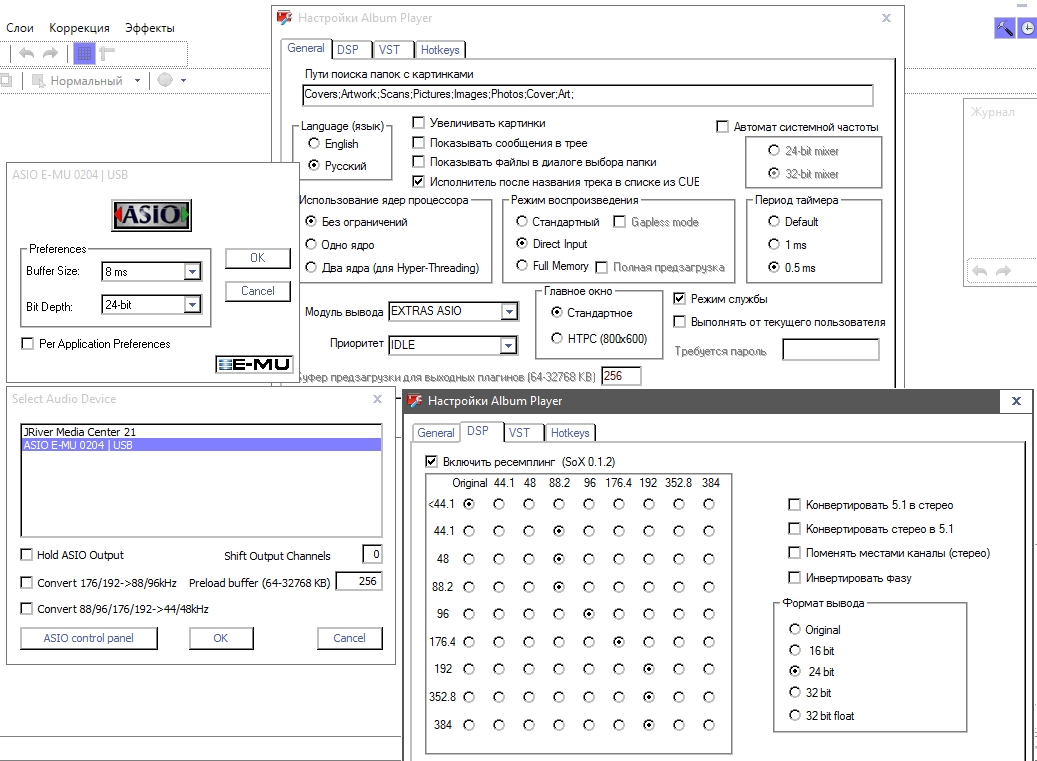
Task: Select 1 ms timer period
Action: tap(774, 245)
